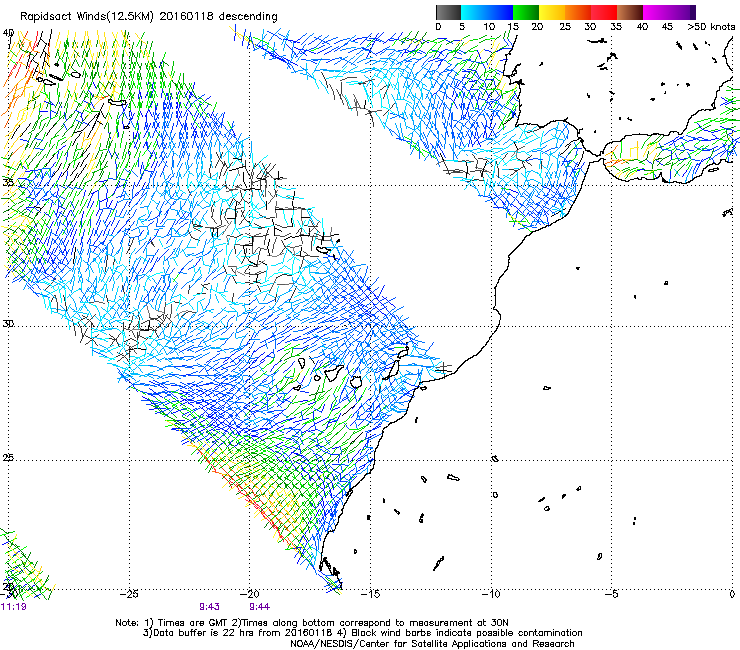Select the gray 0-5 knots legend swatch

pos(448,12)
